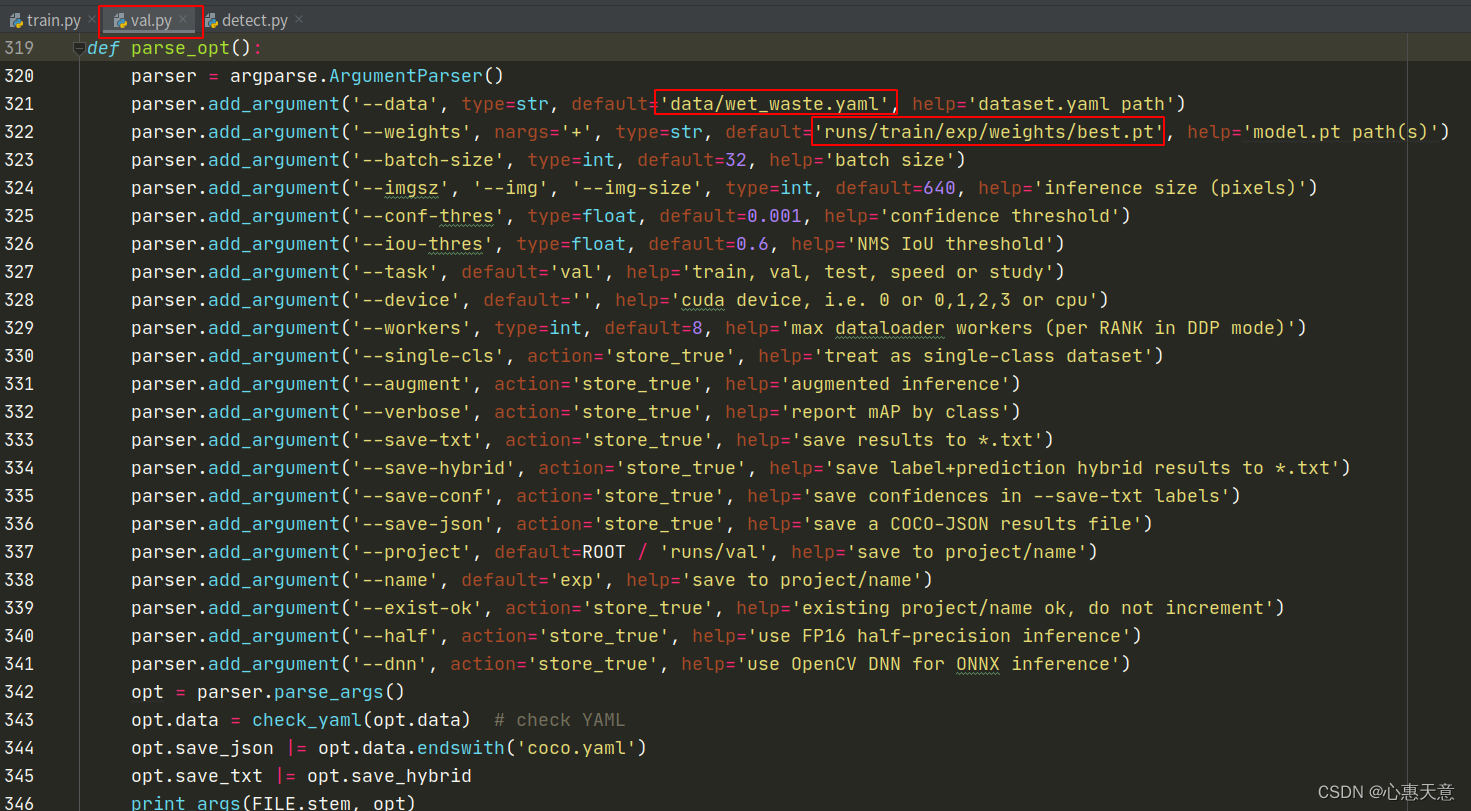Click the '--batch-size' argument string
The height and width of the screenshot is (811, 1471).
434,160
